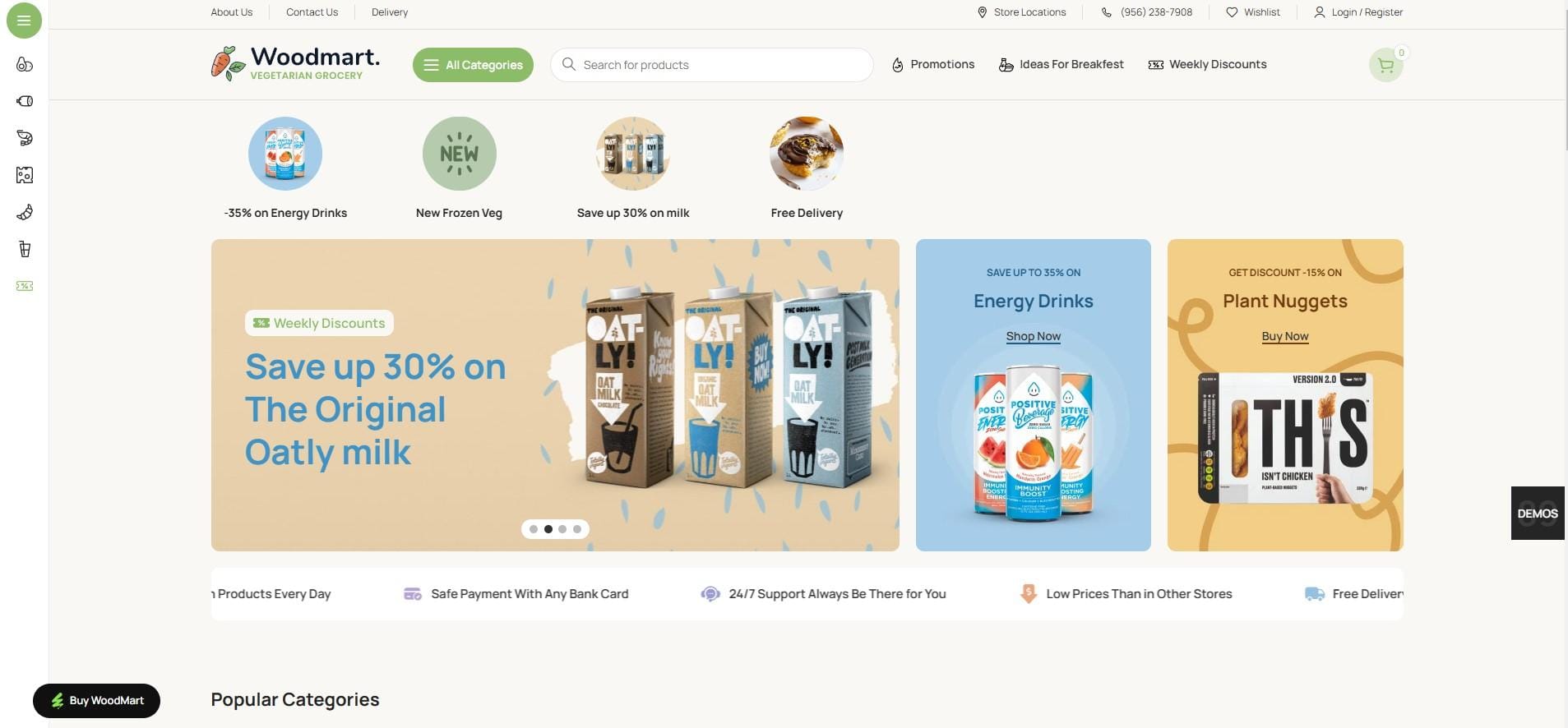Go to the first slide dot
1568x728 pixels.
coord(534,529)
